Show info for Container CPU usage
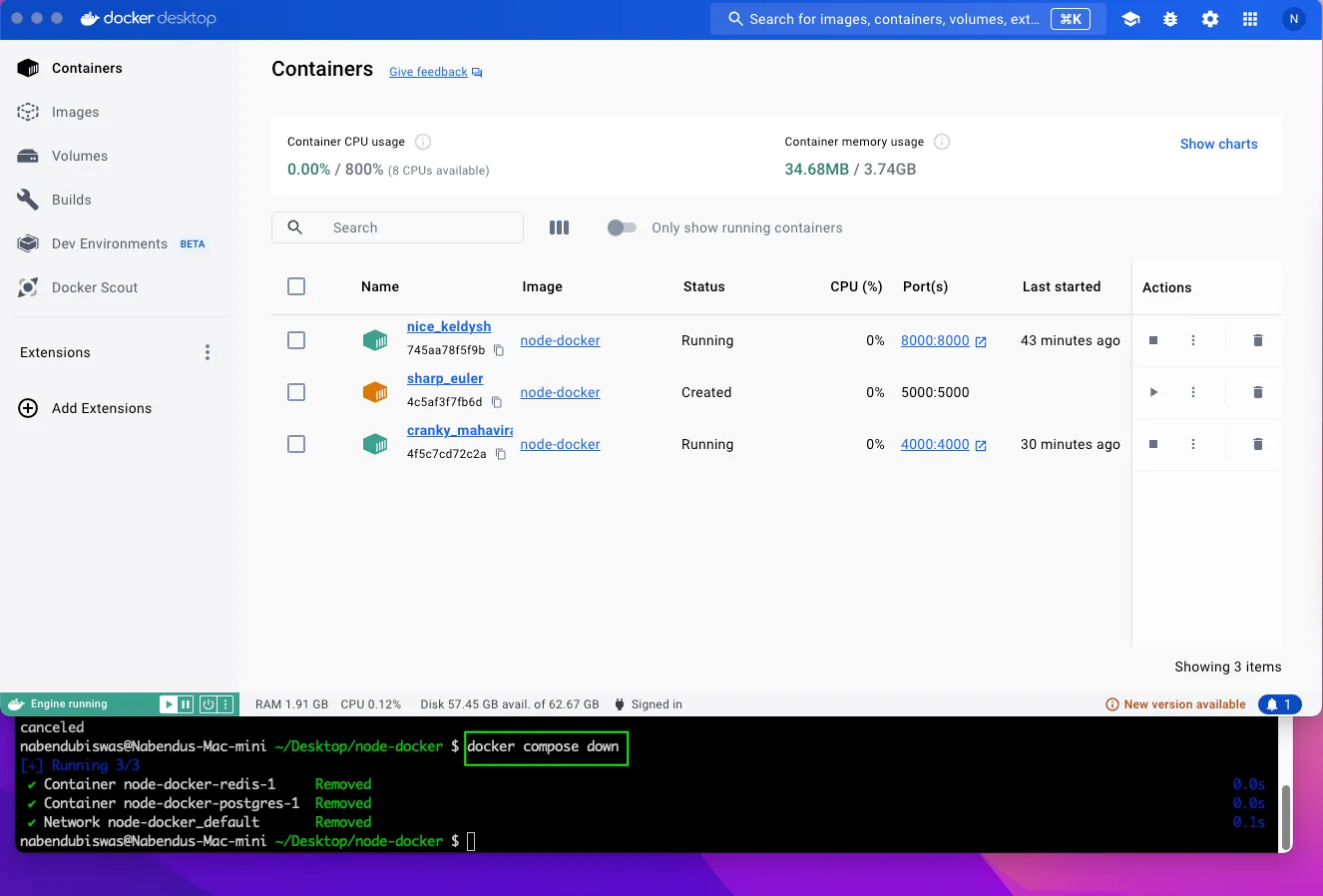 tap(423, 142)
